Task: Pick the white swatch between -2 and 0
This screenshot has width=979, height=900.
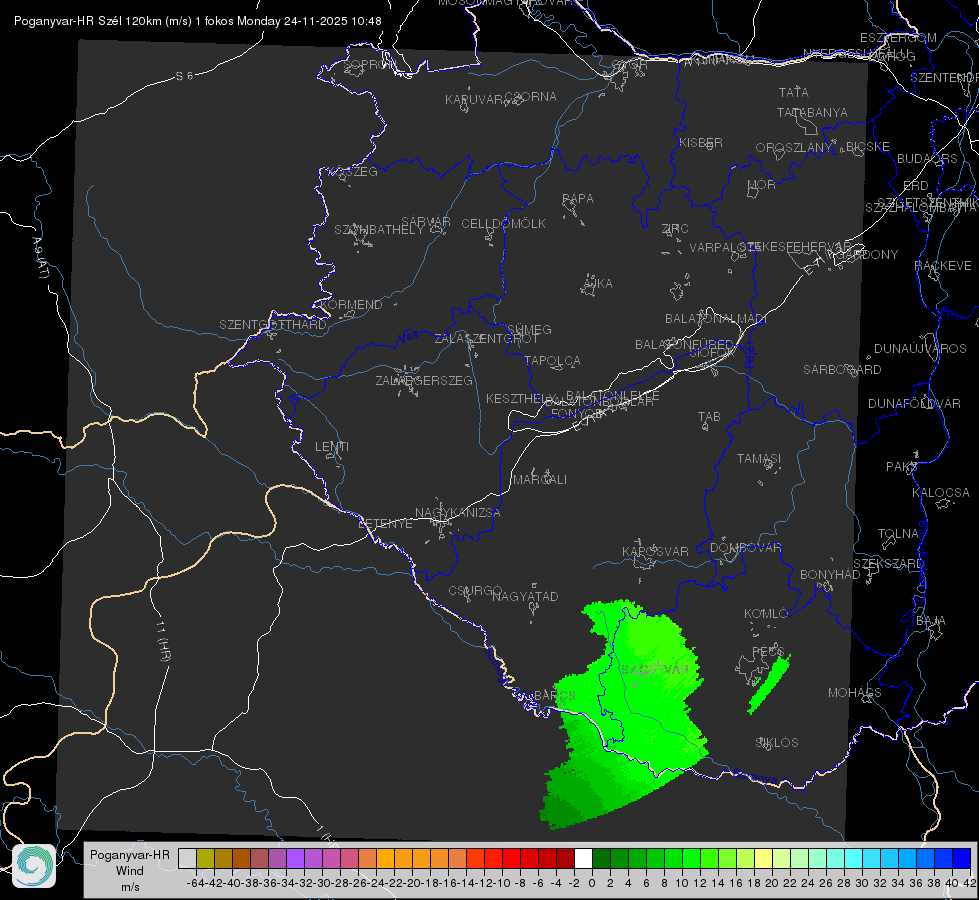Action: 583,858
